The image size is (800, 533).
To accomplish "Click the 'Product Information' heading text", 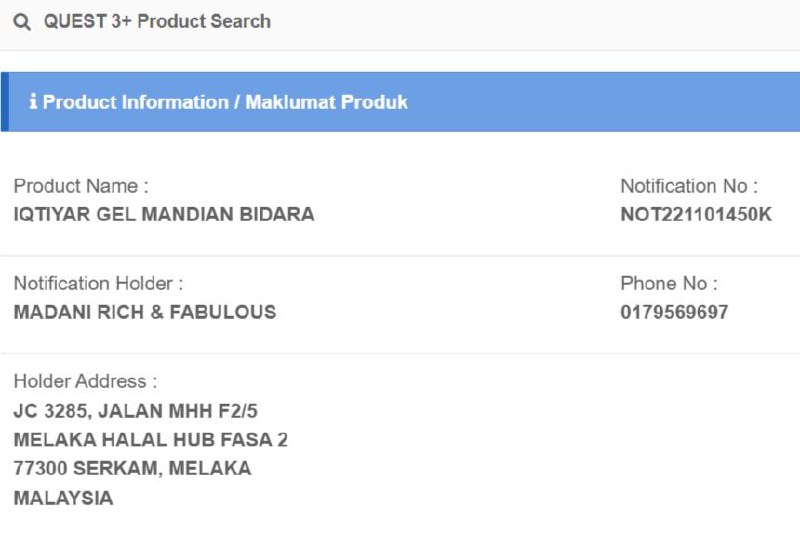I will tap(136, 102).
